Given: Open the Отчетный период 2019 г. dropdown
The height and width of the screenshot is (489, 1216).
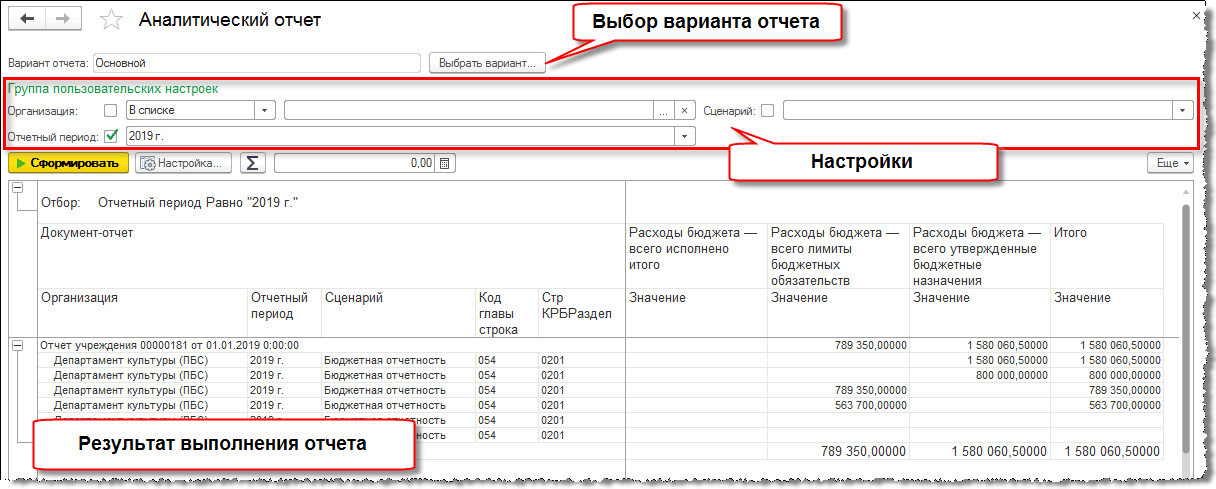Looking at the screenshot, I should click(x=685, y=136).
